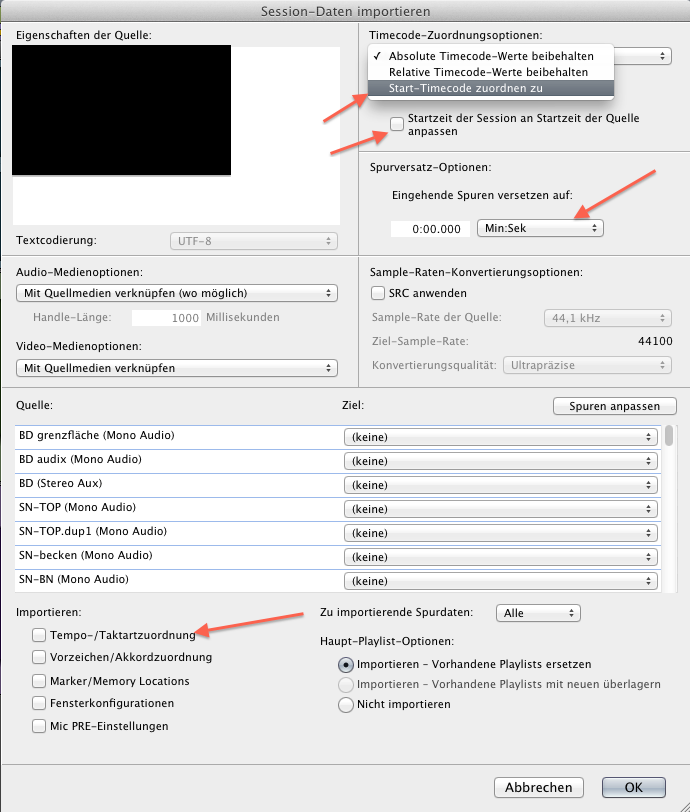The width and height of the screenshot is (690, 812).
Task: Select 'Vorhandene Playlists ersetzen' radio button
Action: click(x=346, y=664)
